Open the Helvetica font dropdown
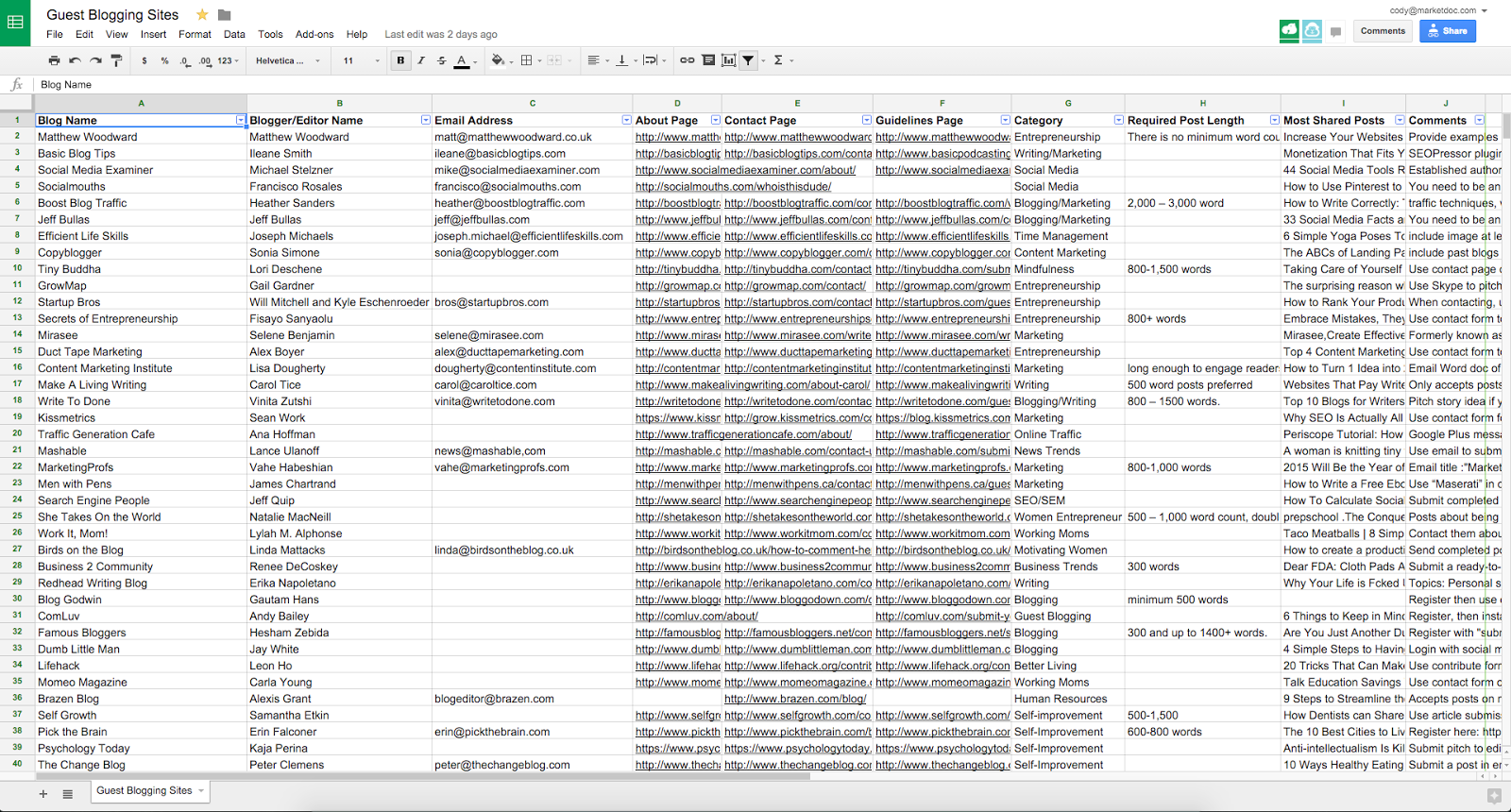This screenshot has height=812, width=1511. pyautogui.click(x=288, y=60)
